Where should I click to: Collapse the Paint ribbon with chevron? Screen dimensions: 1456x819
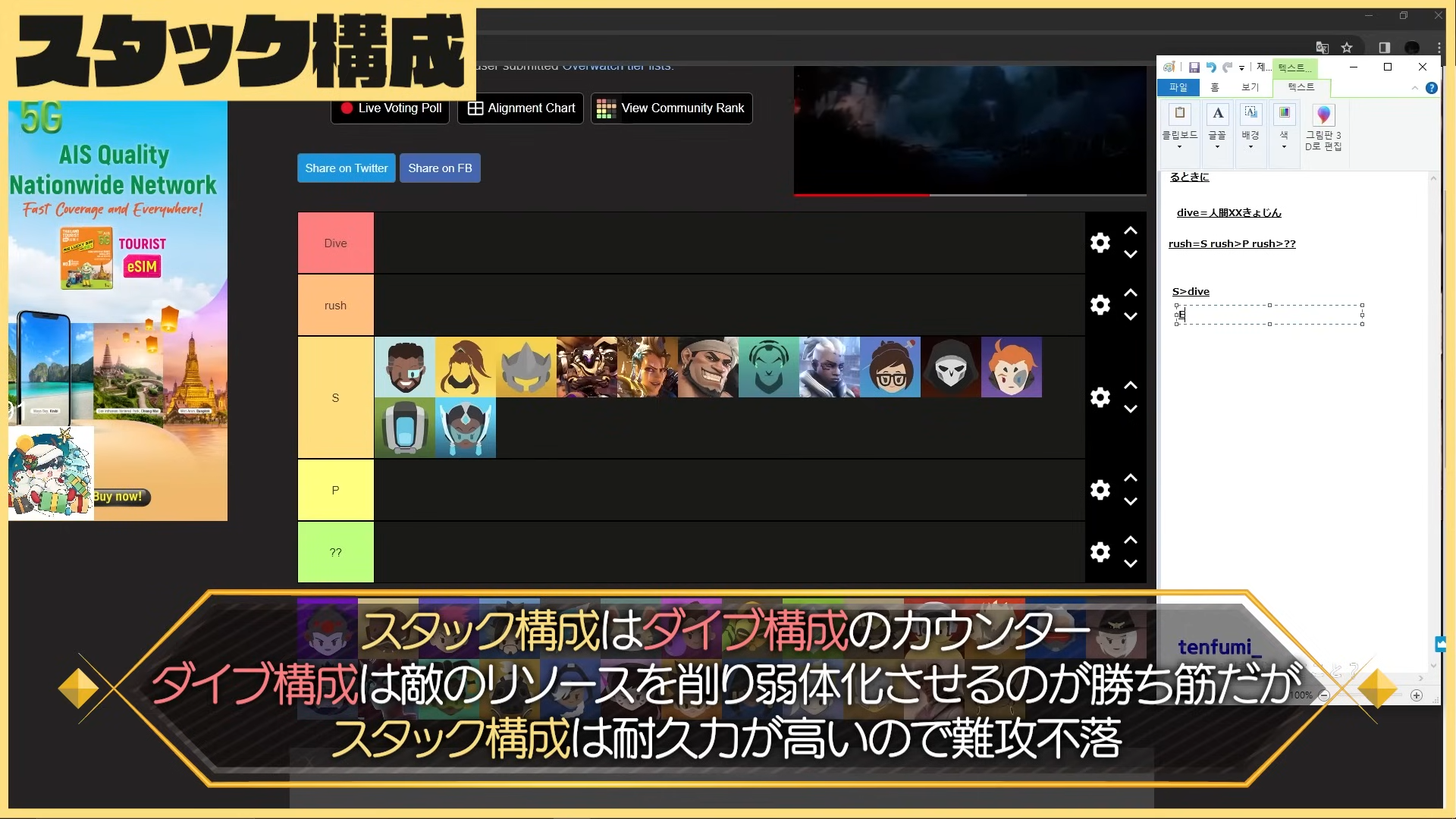pyautogui.click(x=1415, y=88)
